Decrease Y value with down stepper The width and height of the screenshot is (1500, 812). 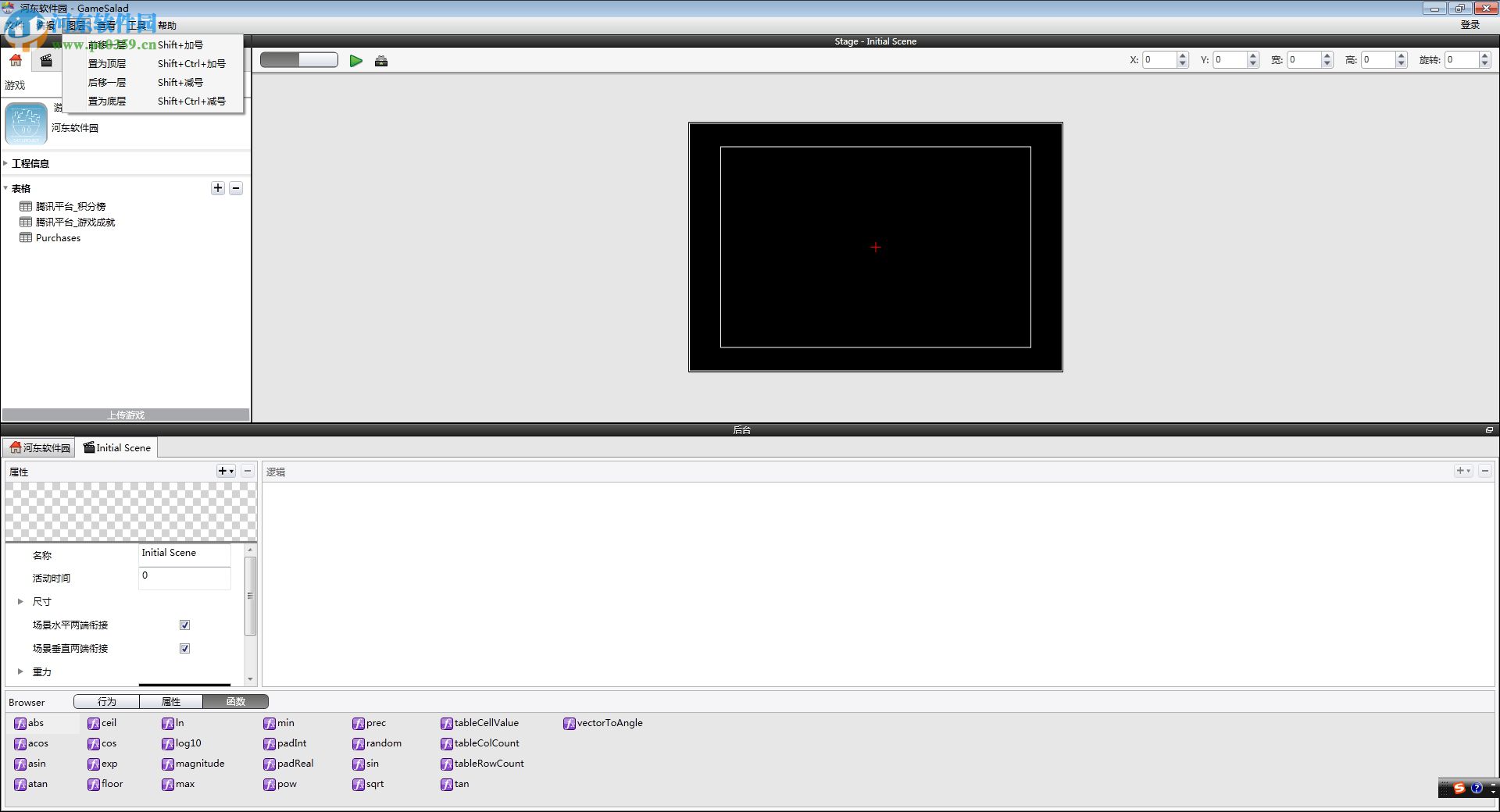[1253, 64]
